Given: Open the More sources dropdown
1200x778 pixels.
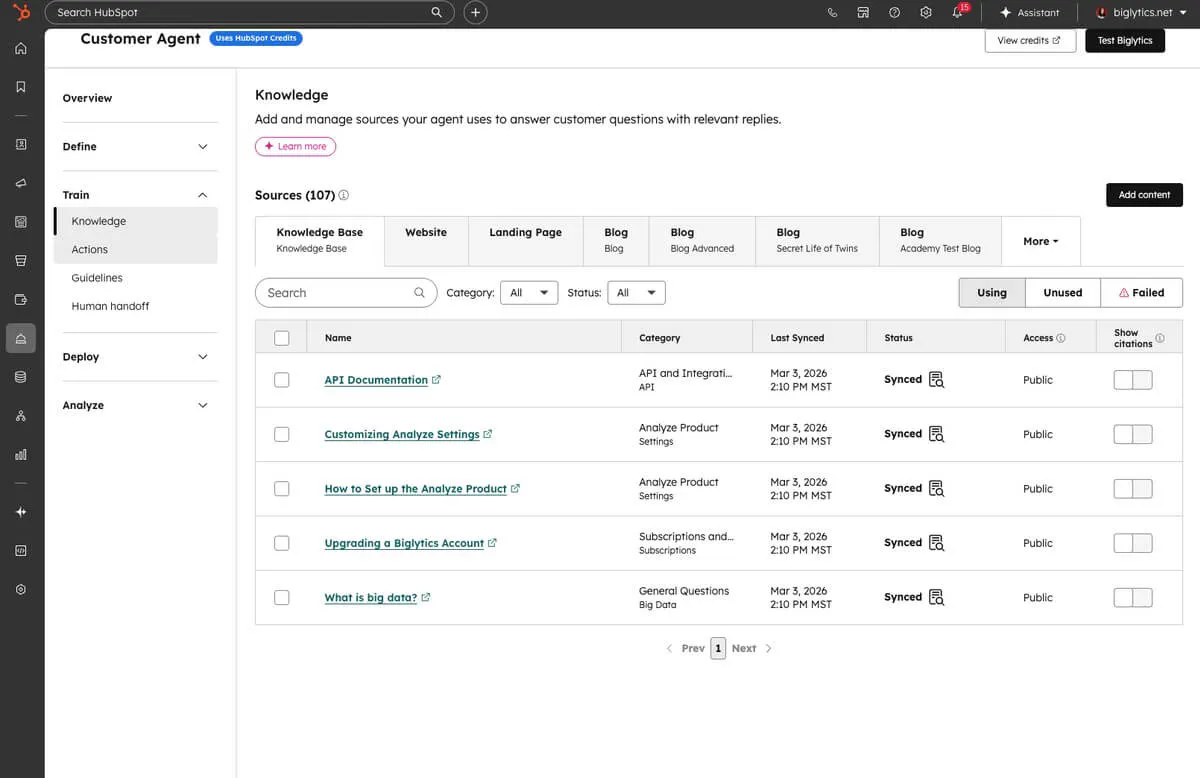Looking at the screenshot, I should point(1040,241).
